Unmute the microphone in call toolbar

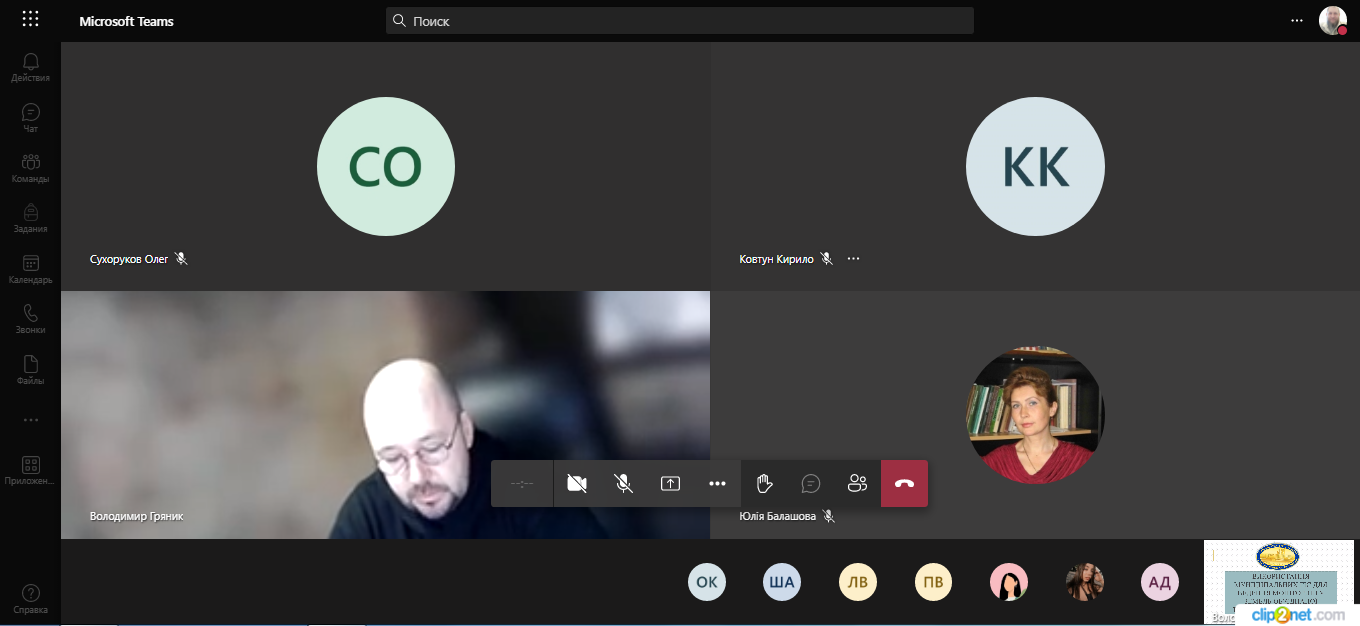(x=623, y=483)
